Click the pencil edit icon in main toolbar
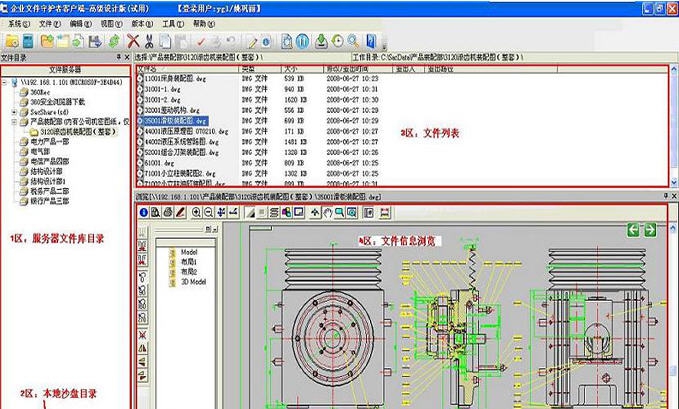The width and height of the screenshot is (679, 409). pyautogui.click(x=252, y=42)
